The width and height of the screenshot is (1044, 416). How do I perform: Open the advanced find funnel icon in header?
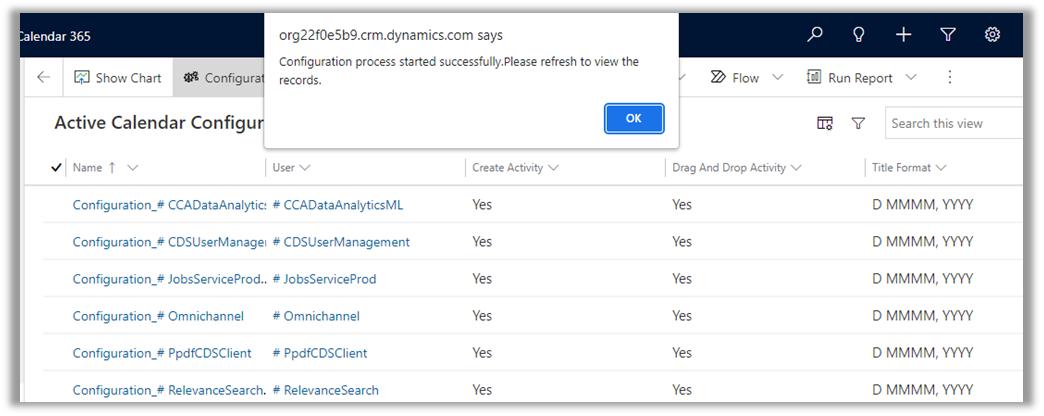(948, 35)
